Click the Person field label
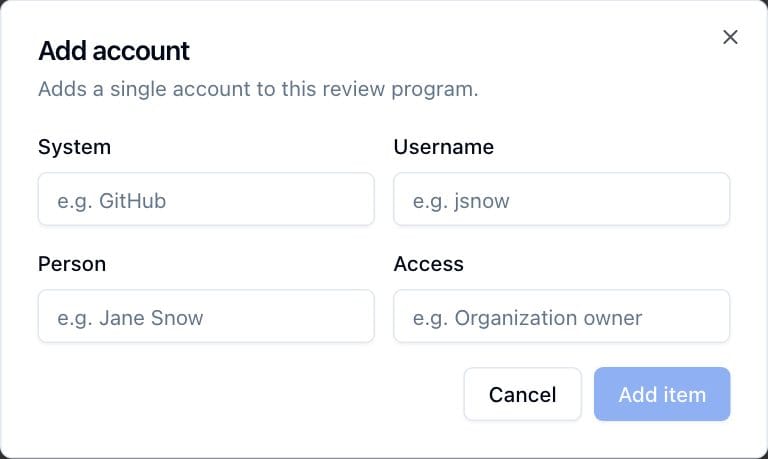 72,264
